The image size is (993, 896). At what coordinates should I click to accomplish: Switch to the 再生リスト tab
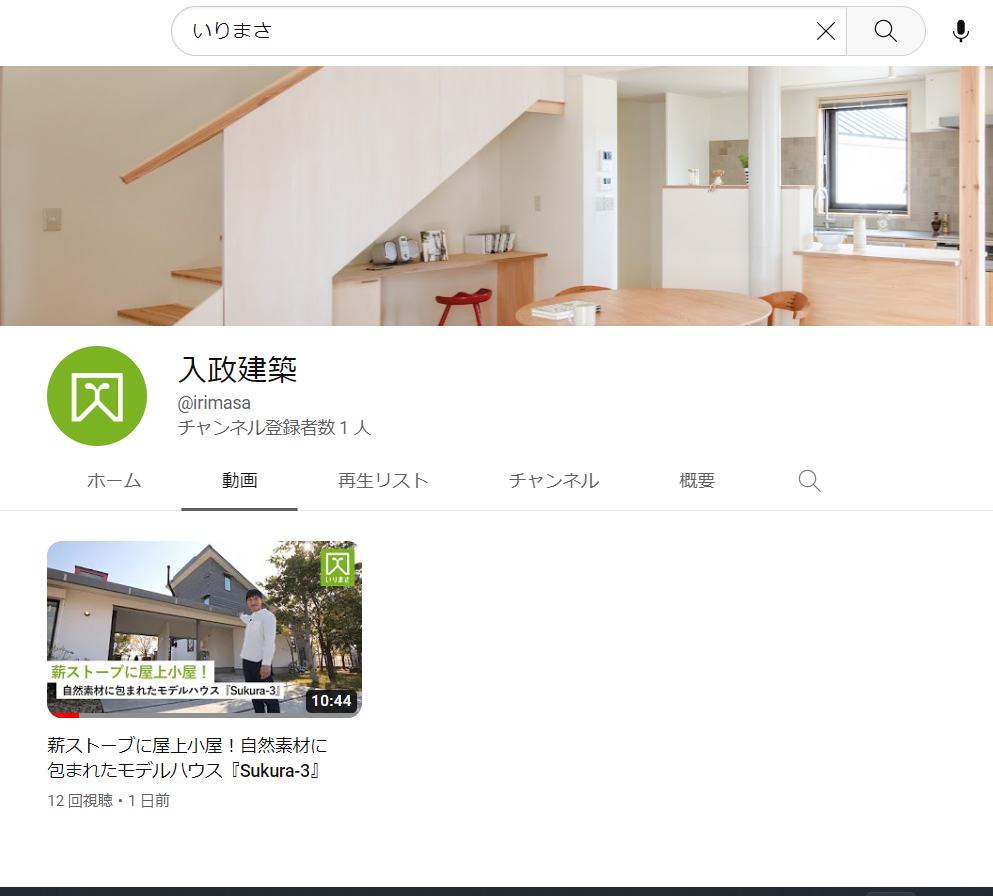click(x=383, y=481)
